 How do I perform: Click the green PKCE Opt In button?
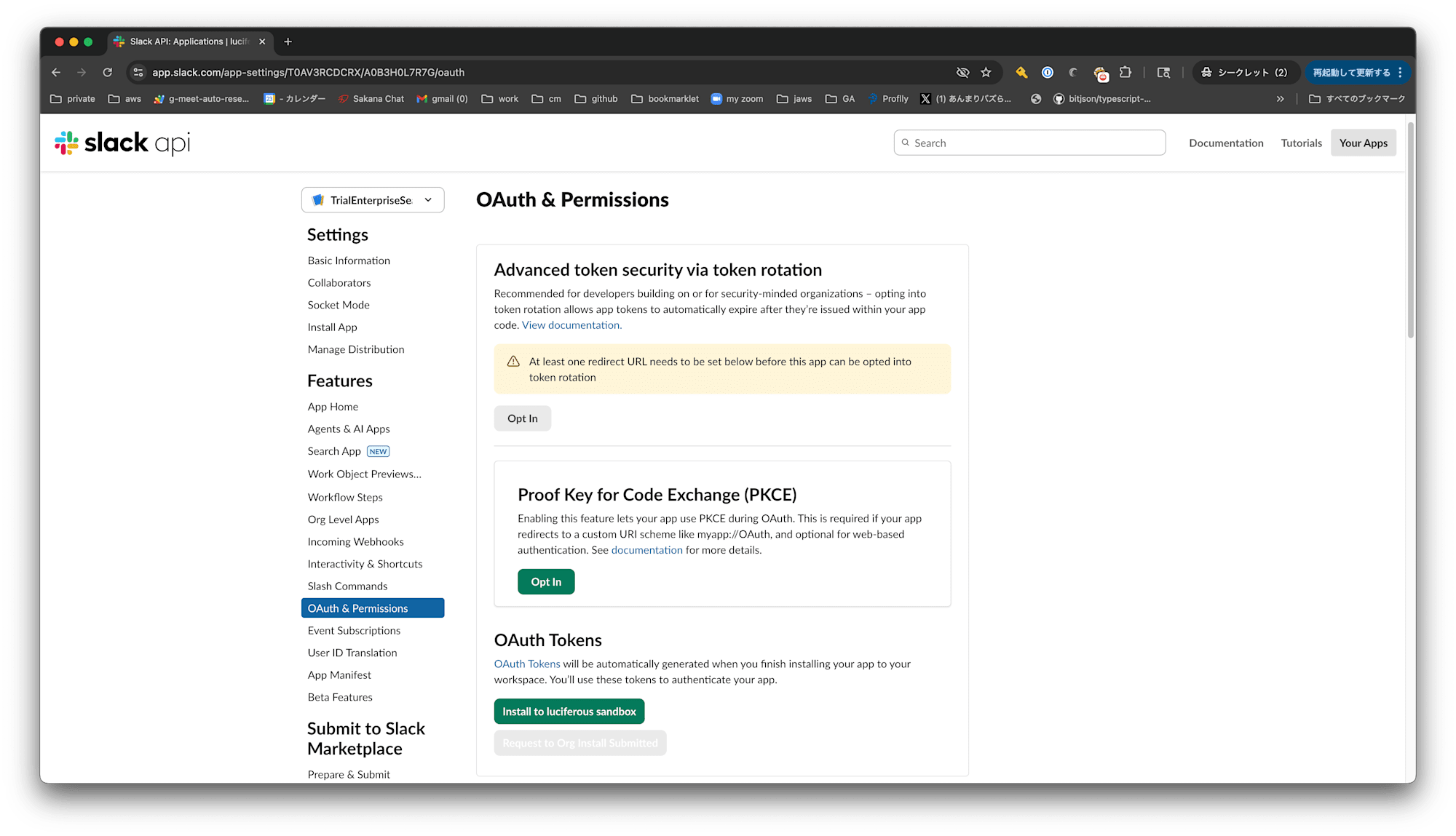pyautogui.click(x=546, y=582)
